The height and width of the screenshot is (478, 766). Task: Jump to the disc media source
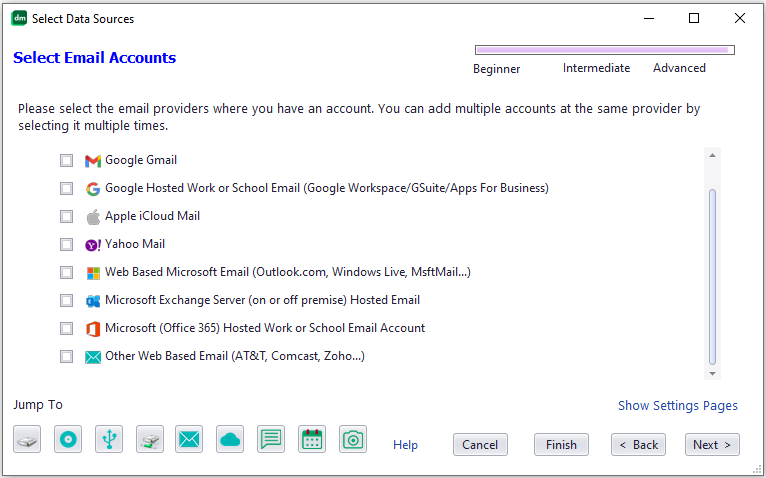[68, 439]
